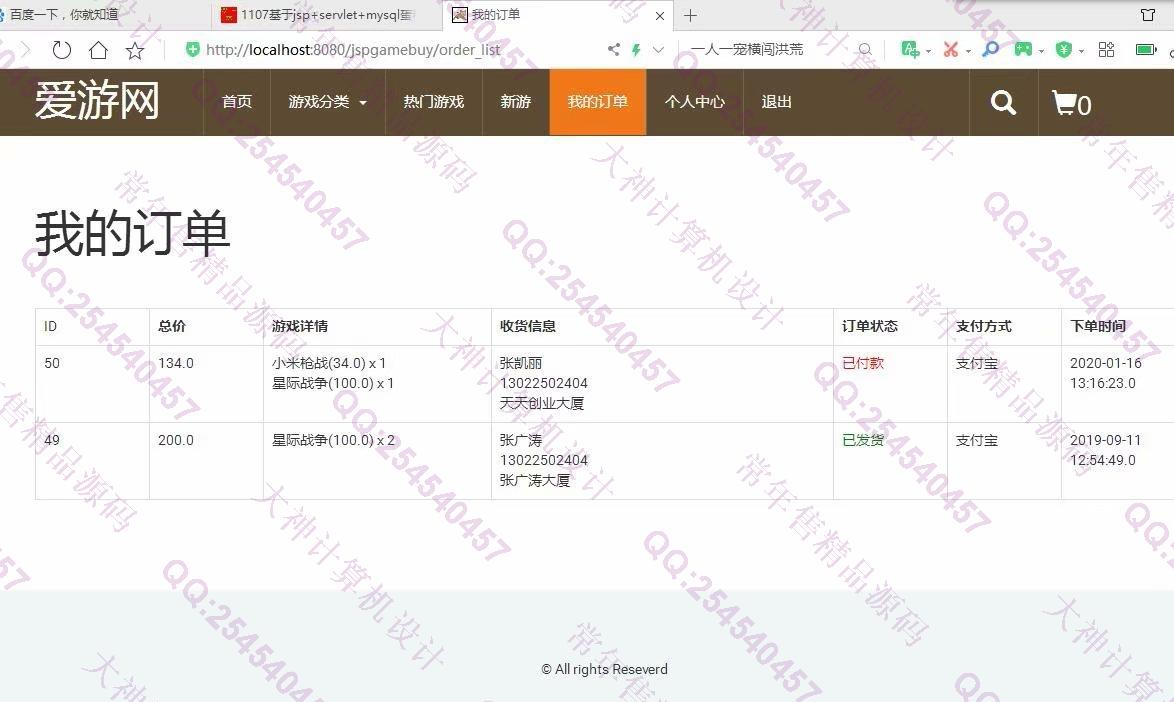Click the browser search box magnifier icon
The image size is (1174, 702).
pyautogui.click(x=865, y=49)
